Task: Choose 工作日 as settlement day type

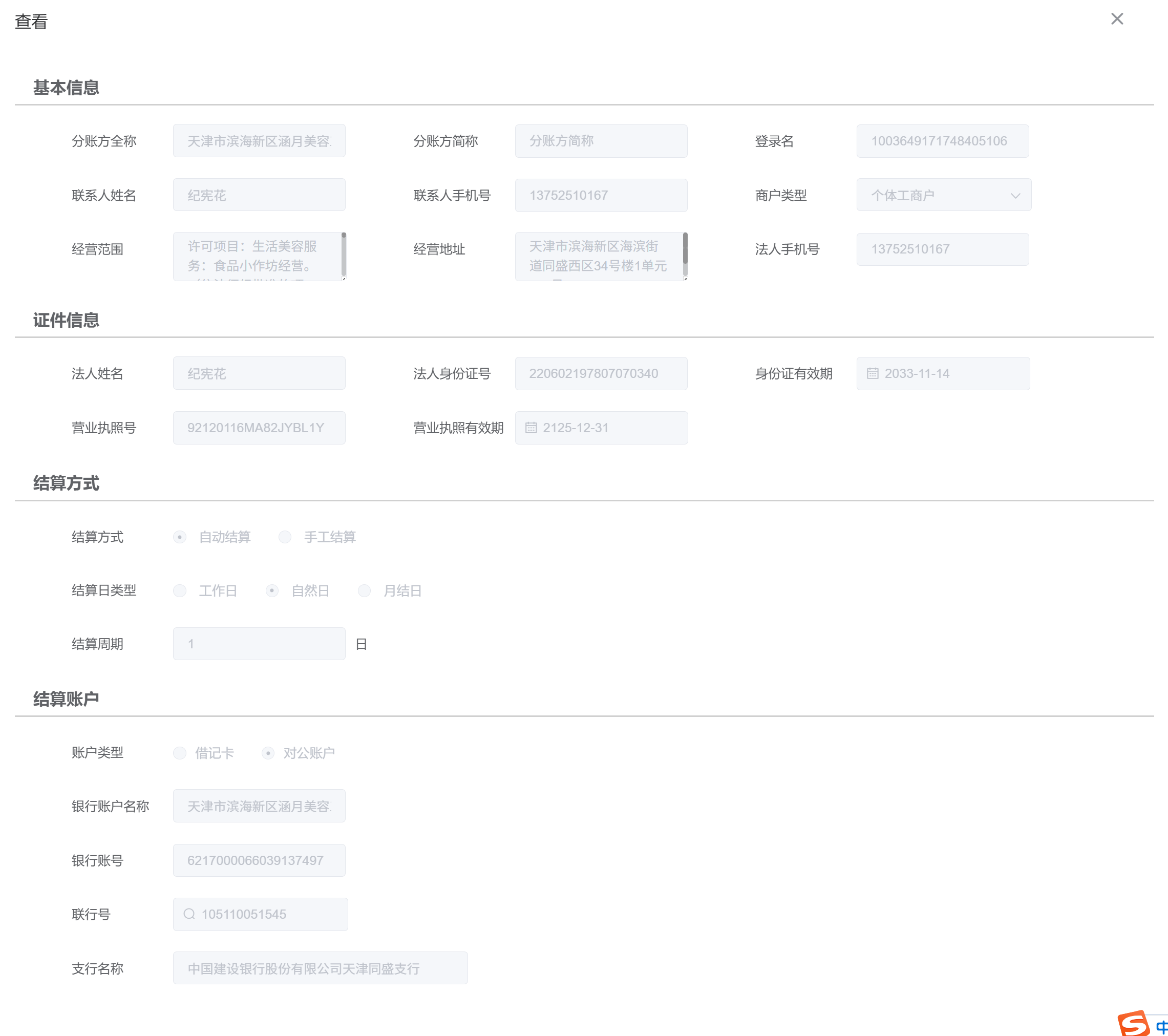Action: 180,590
